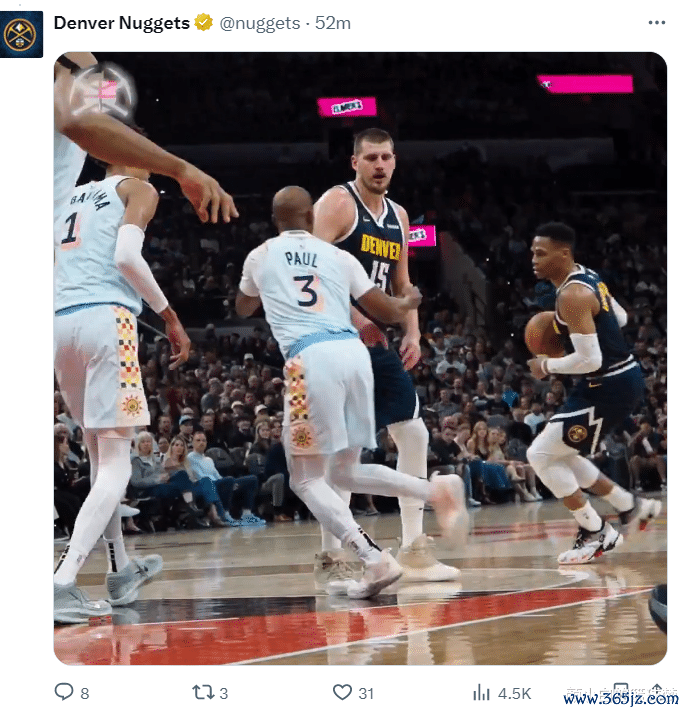Click the gold verified badge

pos(203,22)
